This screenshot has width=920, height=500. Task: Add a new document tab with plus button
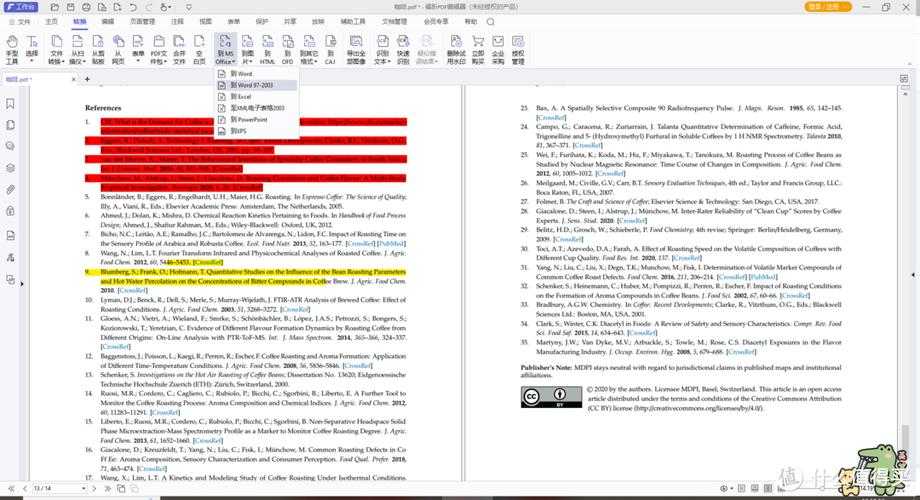pos(87,78)
